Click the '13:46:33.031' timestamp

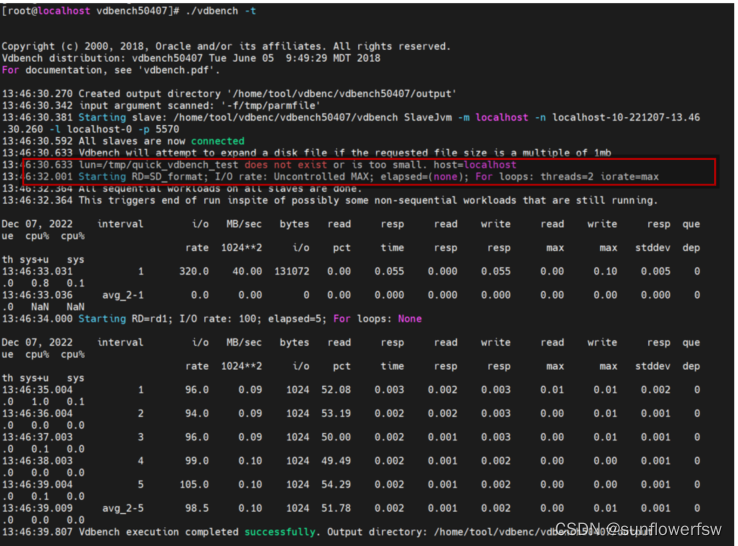(x=37, y=271)
